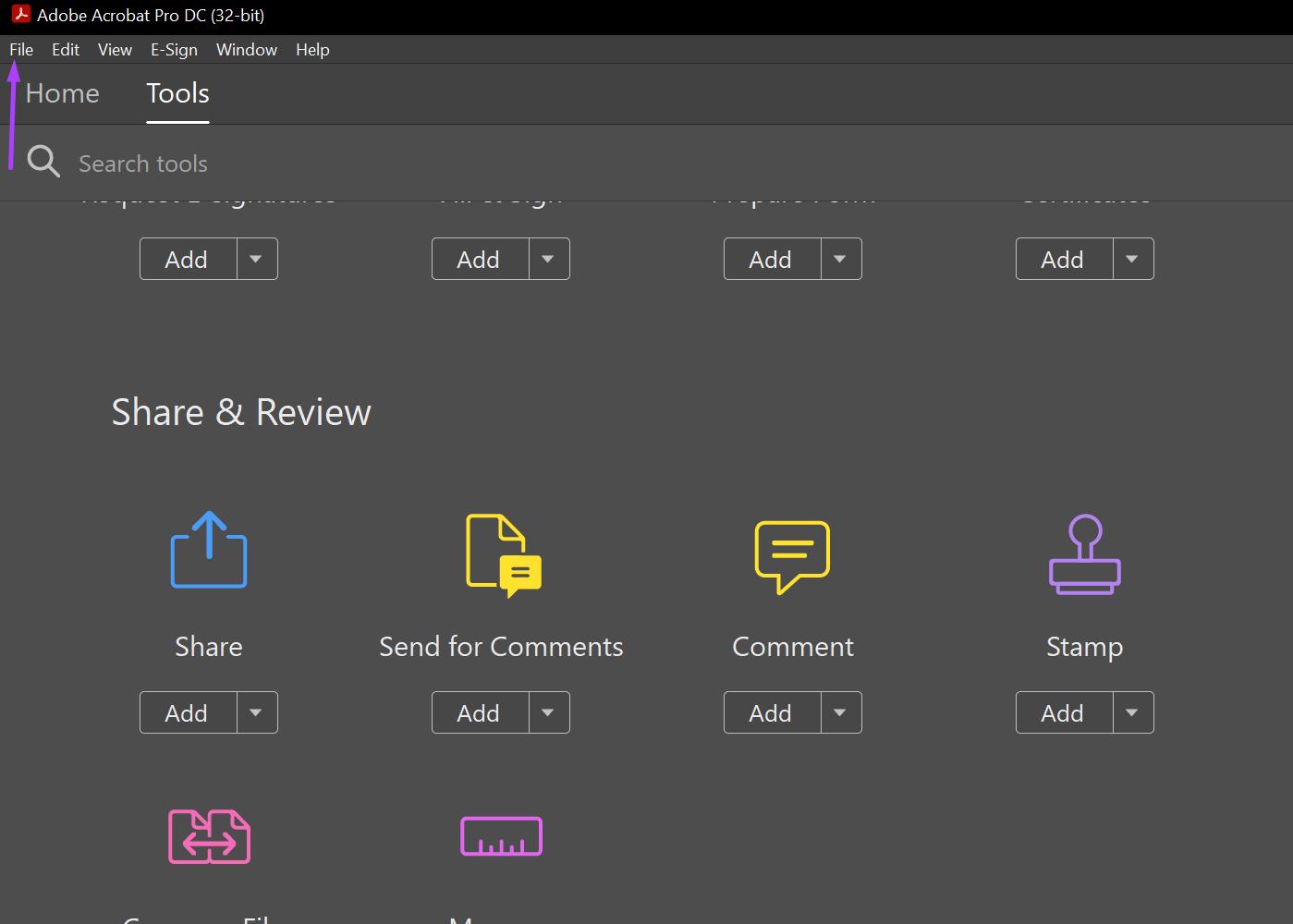Image resolution: width=1293 pixels, height=924 pixels.
Task: Open the E-Sign menu
Action: [174, 50]
